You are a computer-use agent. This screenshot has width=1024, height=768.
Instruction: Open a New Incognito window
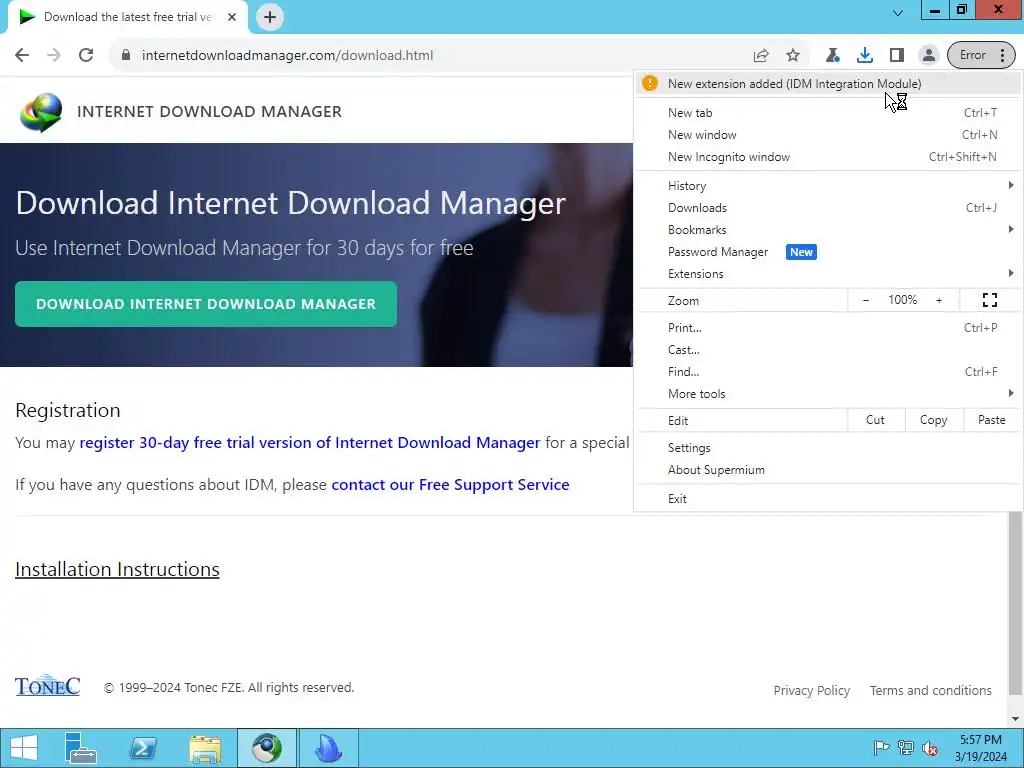(828, 157)
